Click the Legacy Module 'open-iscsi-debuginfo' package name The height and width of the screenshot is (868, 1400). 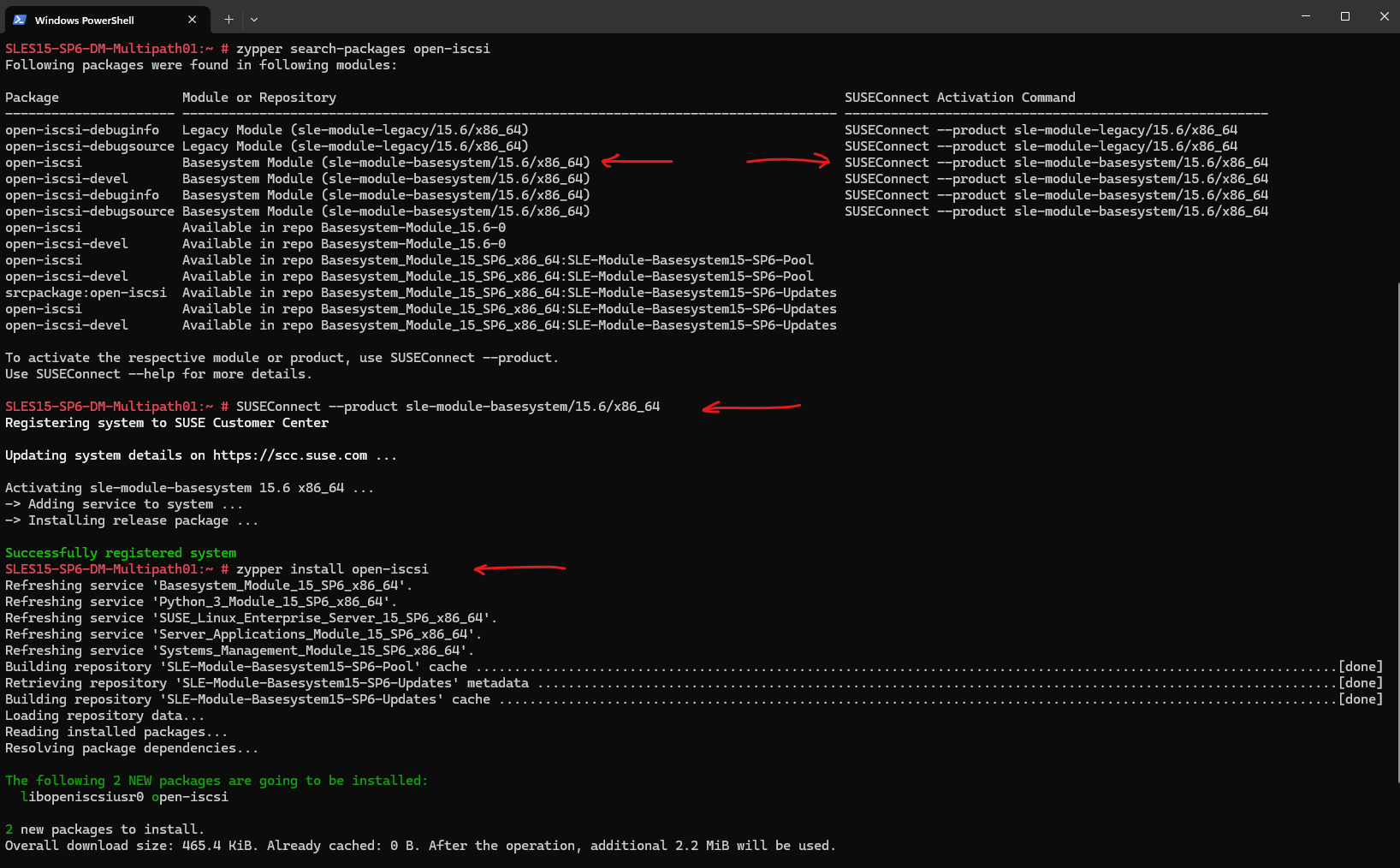click(82, 130)
